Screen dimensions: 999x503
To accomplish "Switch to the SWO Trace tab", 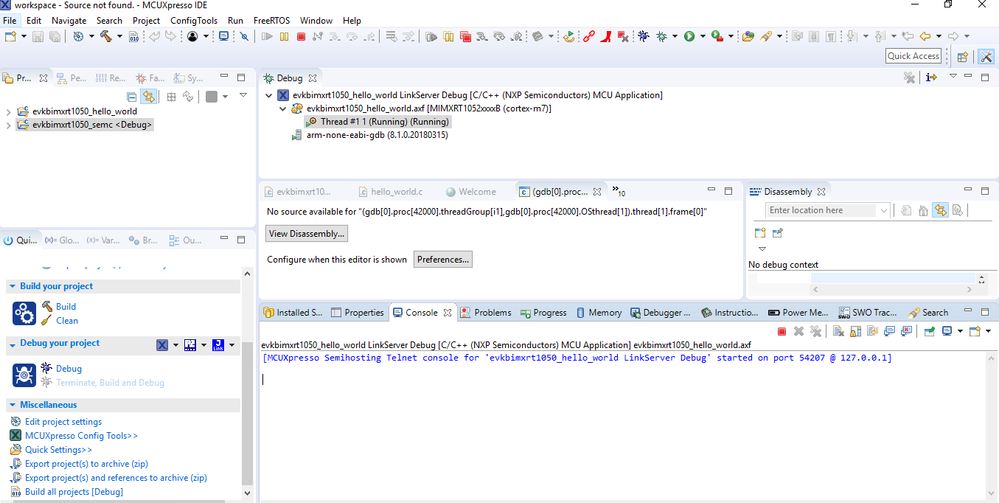I will (868, 312).
